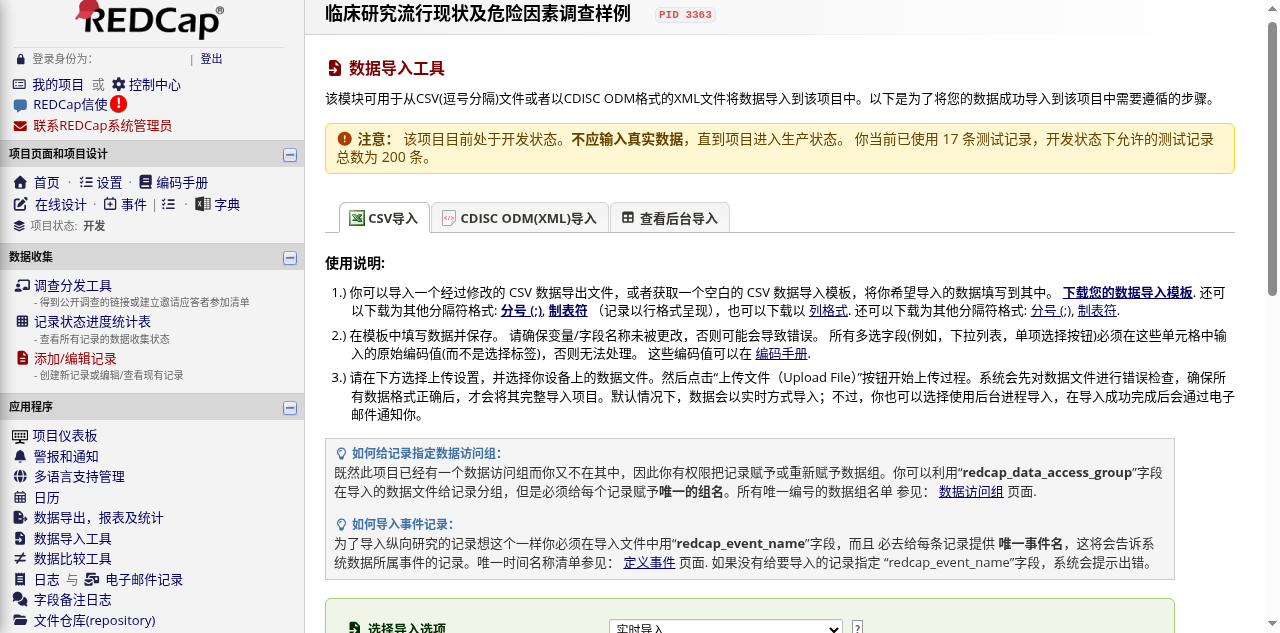This screenshot has width=1280, height=633.
Task: Click the REDCap logo
Action: click(x=150, y=19)
